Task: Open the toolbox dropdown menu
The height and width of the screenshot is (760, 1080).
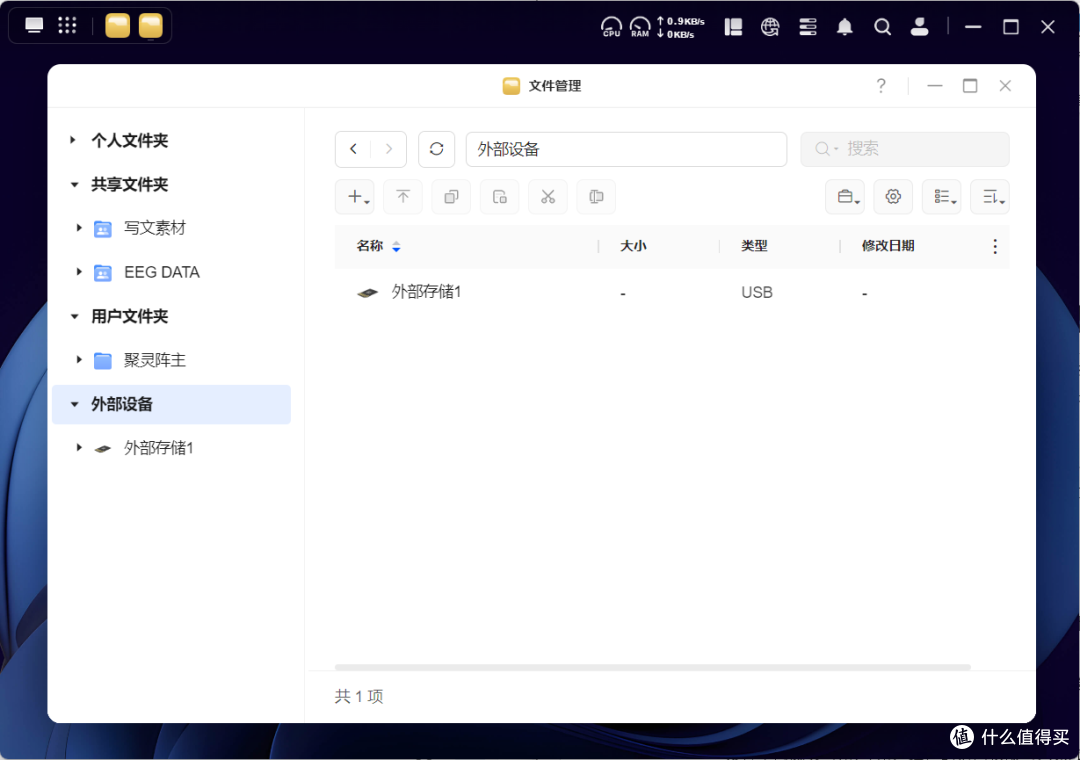Action: pos(845,197)
